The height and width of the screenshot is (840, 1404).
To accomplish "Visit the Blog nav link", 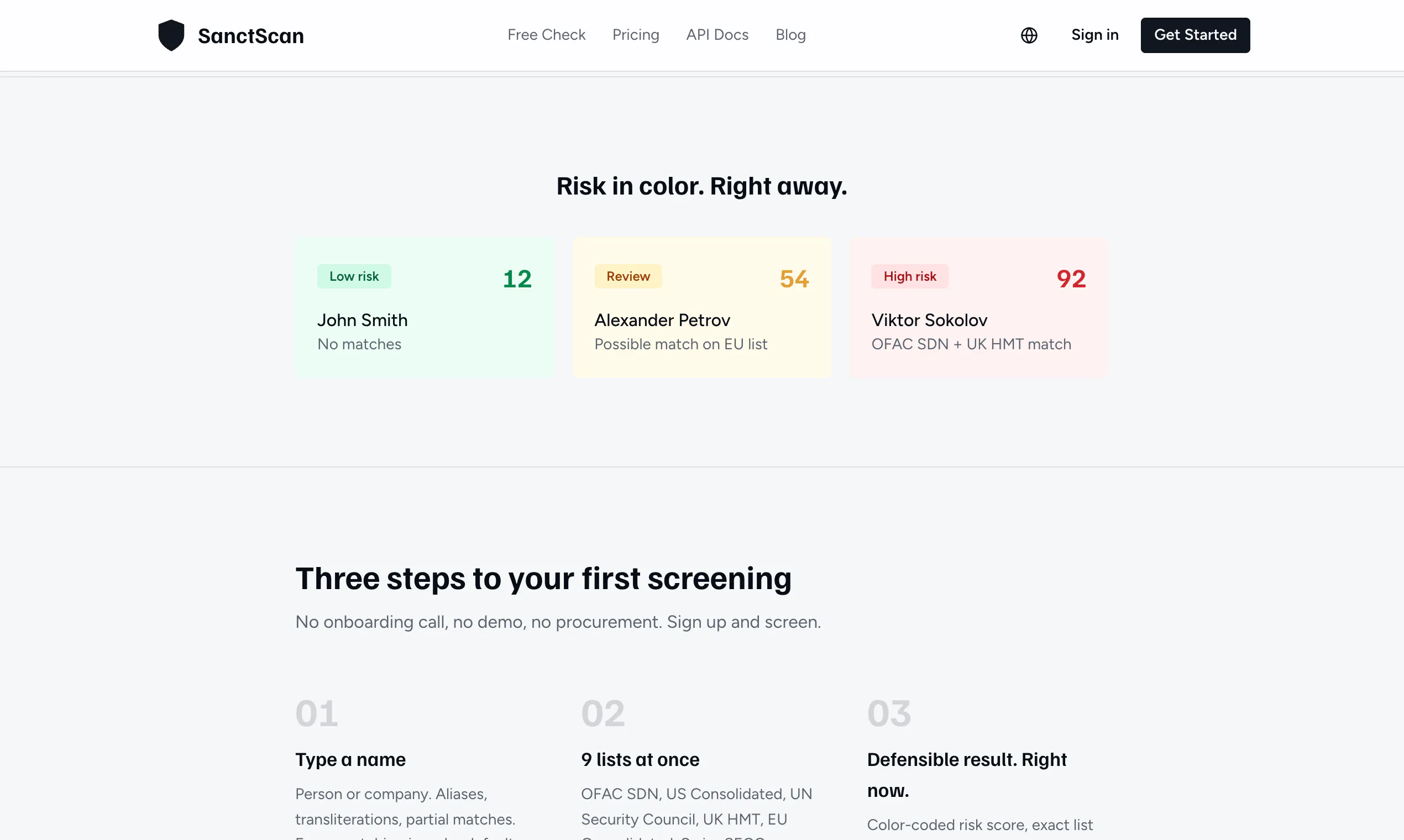I will coord(790,35).
